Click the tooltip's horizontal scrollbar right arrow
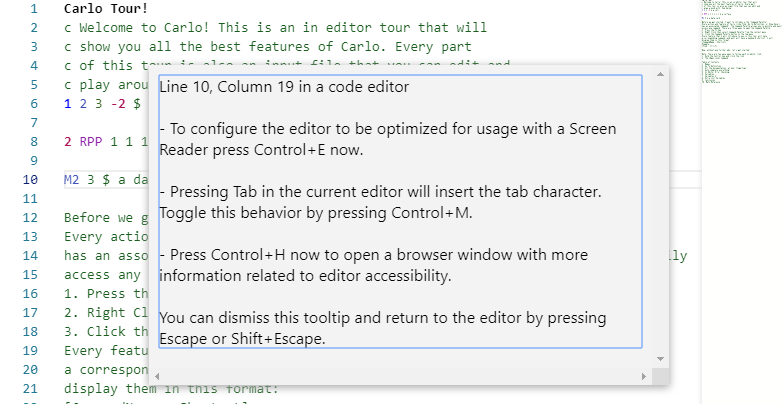 [x=642, y=376]
